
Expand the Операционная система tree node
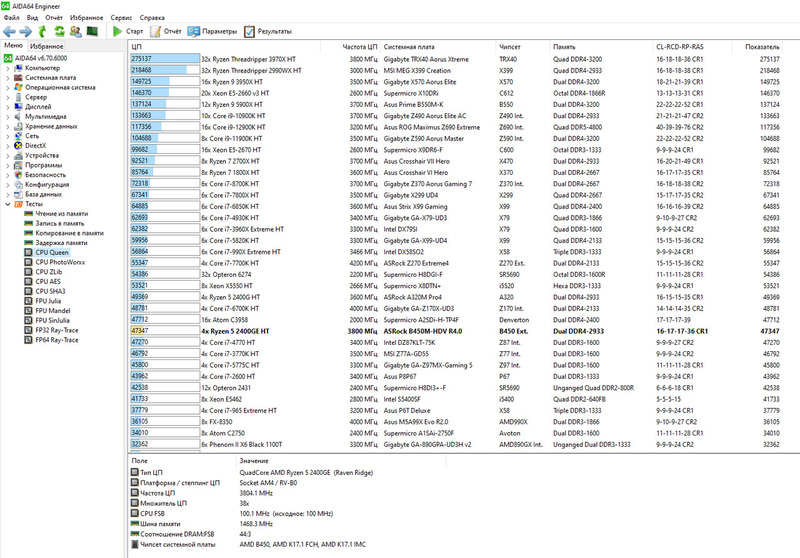8,87
